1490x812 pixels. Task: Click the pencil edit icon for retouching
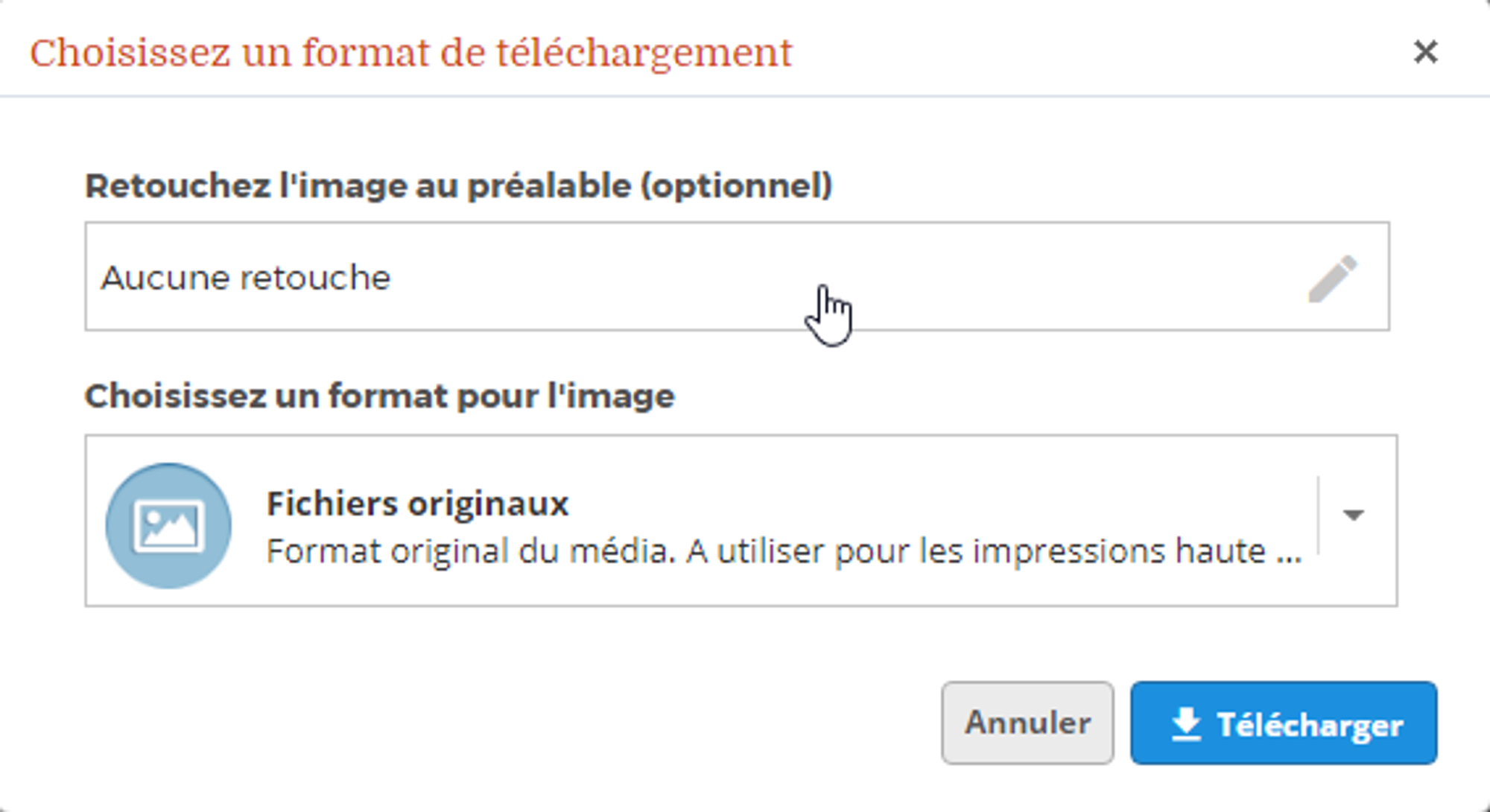[x=1333, y=279]
